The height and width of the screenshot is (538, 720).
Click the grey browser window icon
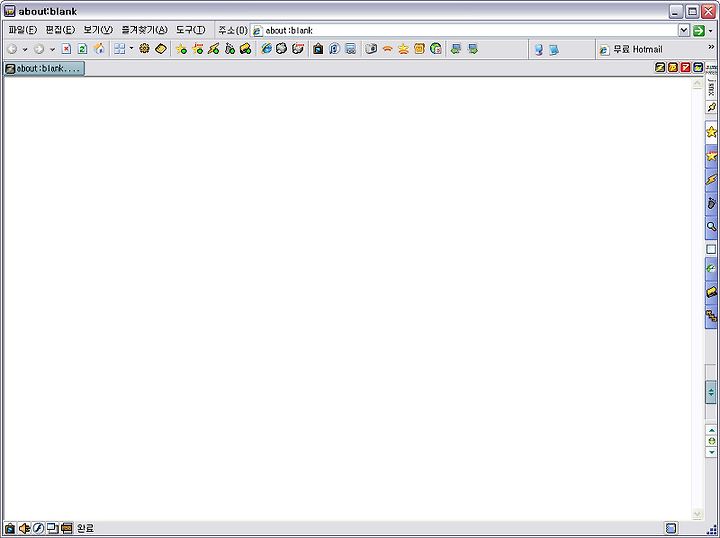tap(350, 49)
